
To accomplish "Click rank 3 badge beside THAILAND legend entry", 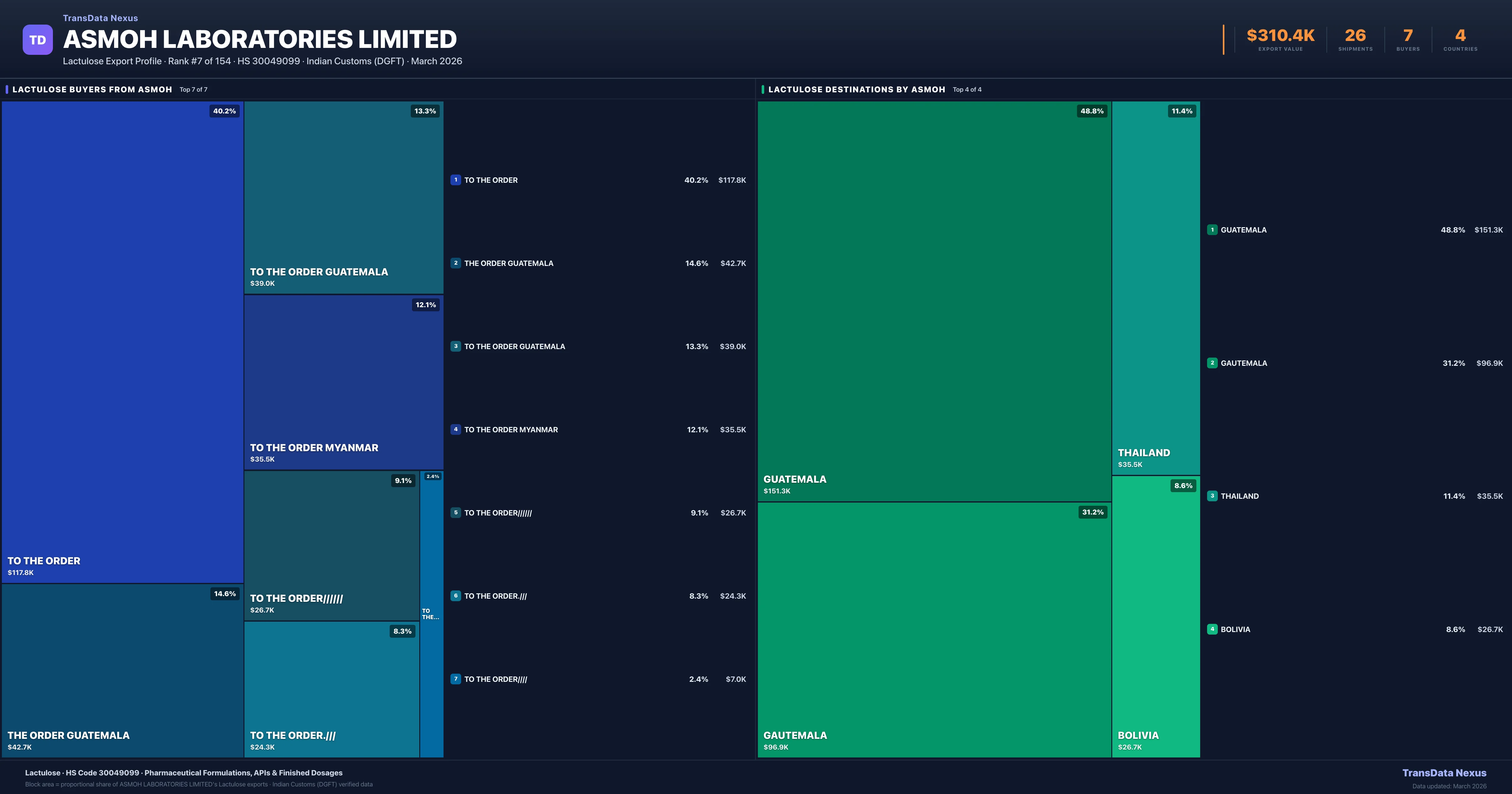I will click(x=1212, y=496).
